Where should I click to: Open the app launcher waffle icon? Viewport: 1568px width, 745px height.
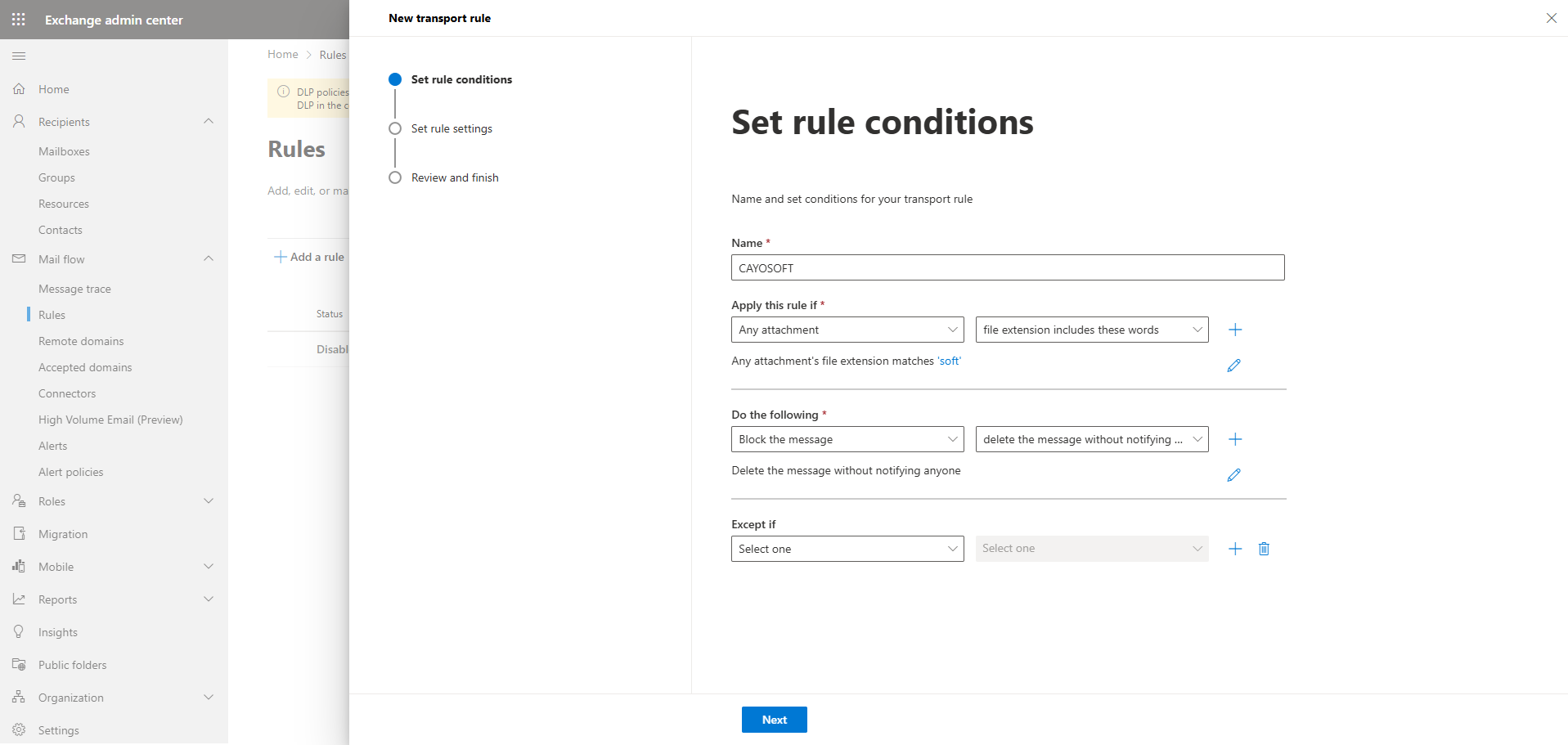[x=19, y=20]
